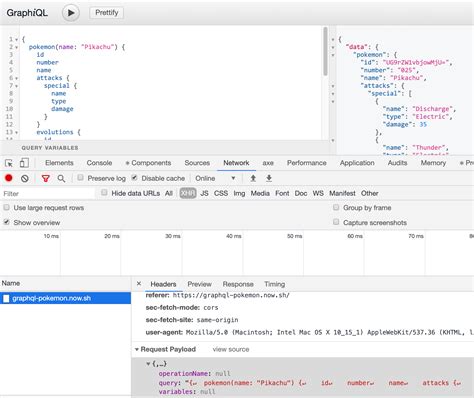
Task: Filter requests by Font
Action: click(282, 193)
